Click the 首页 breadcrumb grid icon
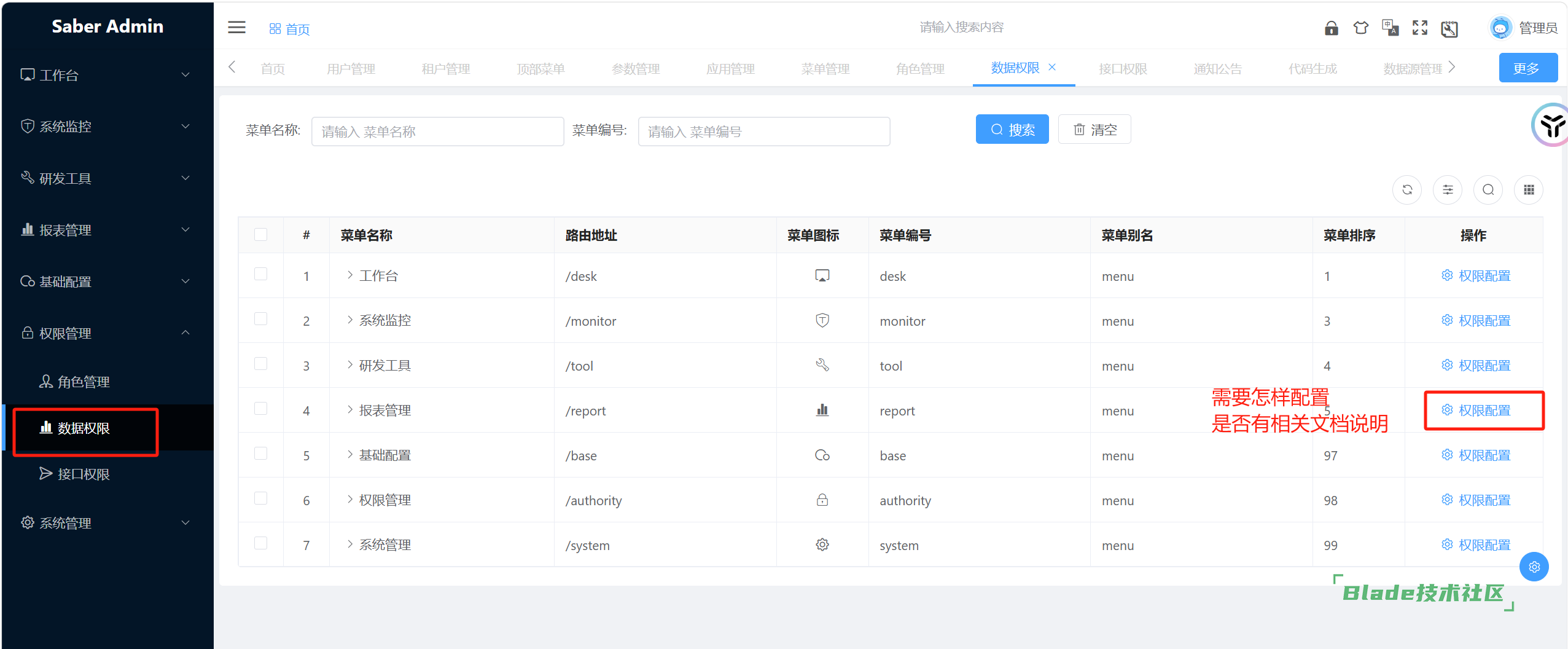This screenshot has width=1568, height=649. 275,29
